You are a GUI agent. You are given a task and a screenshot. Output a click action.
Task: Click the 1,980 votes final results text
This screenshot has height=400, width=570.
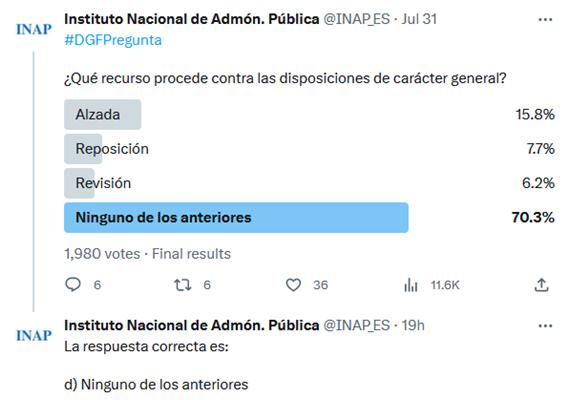pos(148,254)
